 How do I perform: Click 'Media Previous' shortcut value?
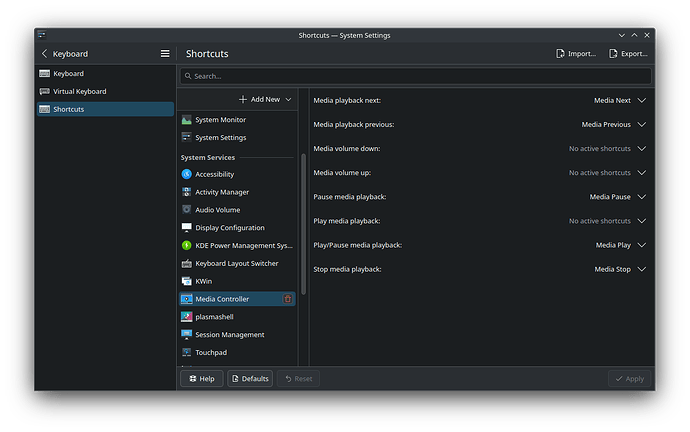click(x=606, y=124)
